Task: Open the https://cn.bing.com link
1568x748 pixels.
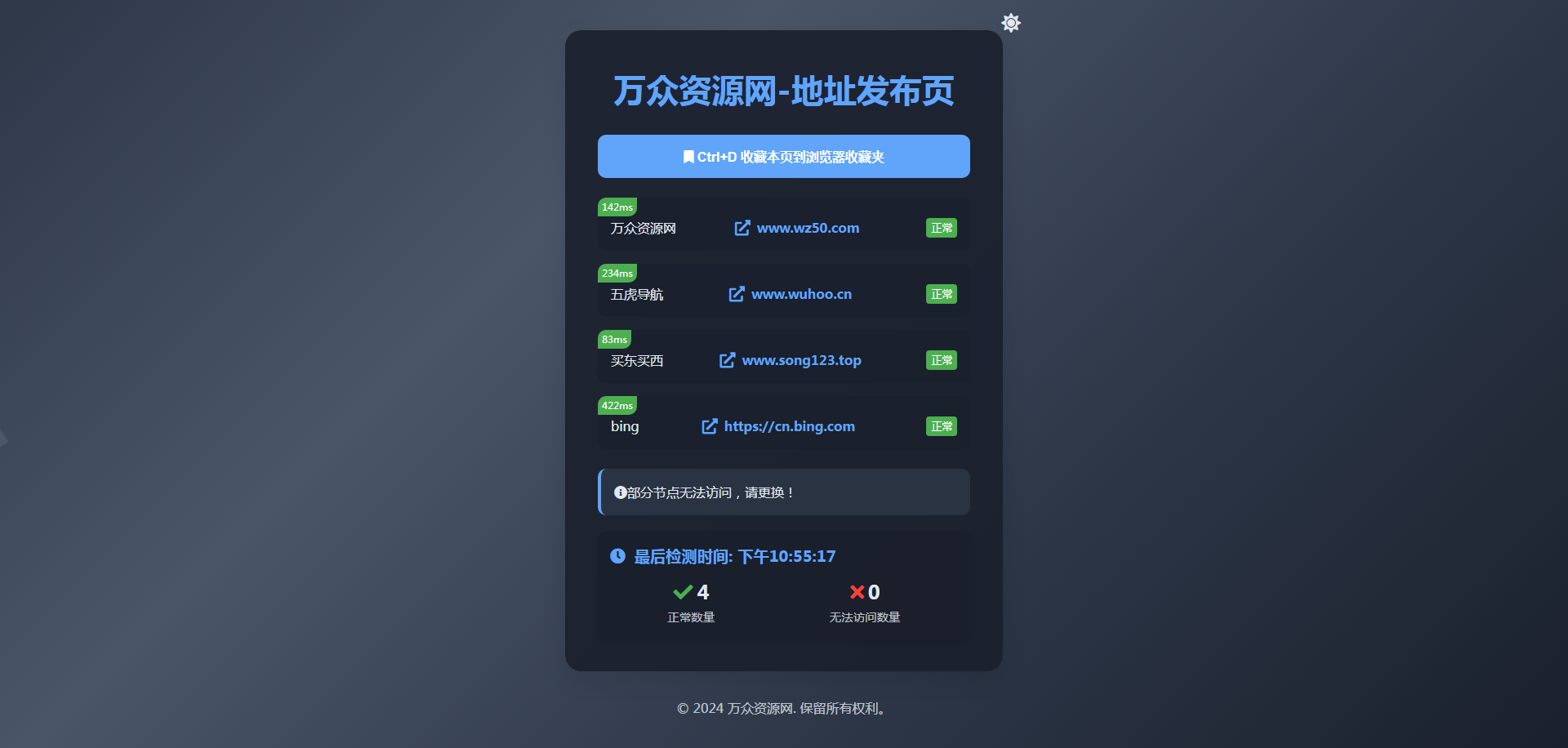Action: (x=790, y=426)
